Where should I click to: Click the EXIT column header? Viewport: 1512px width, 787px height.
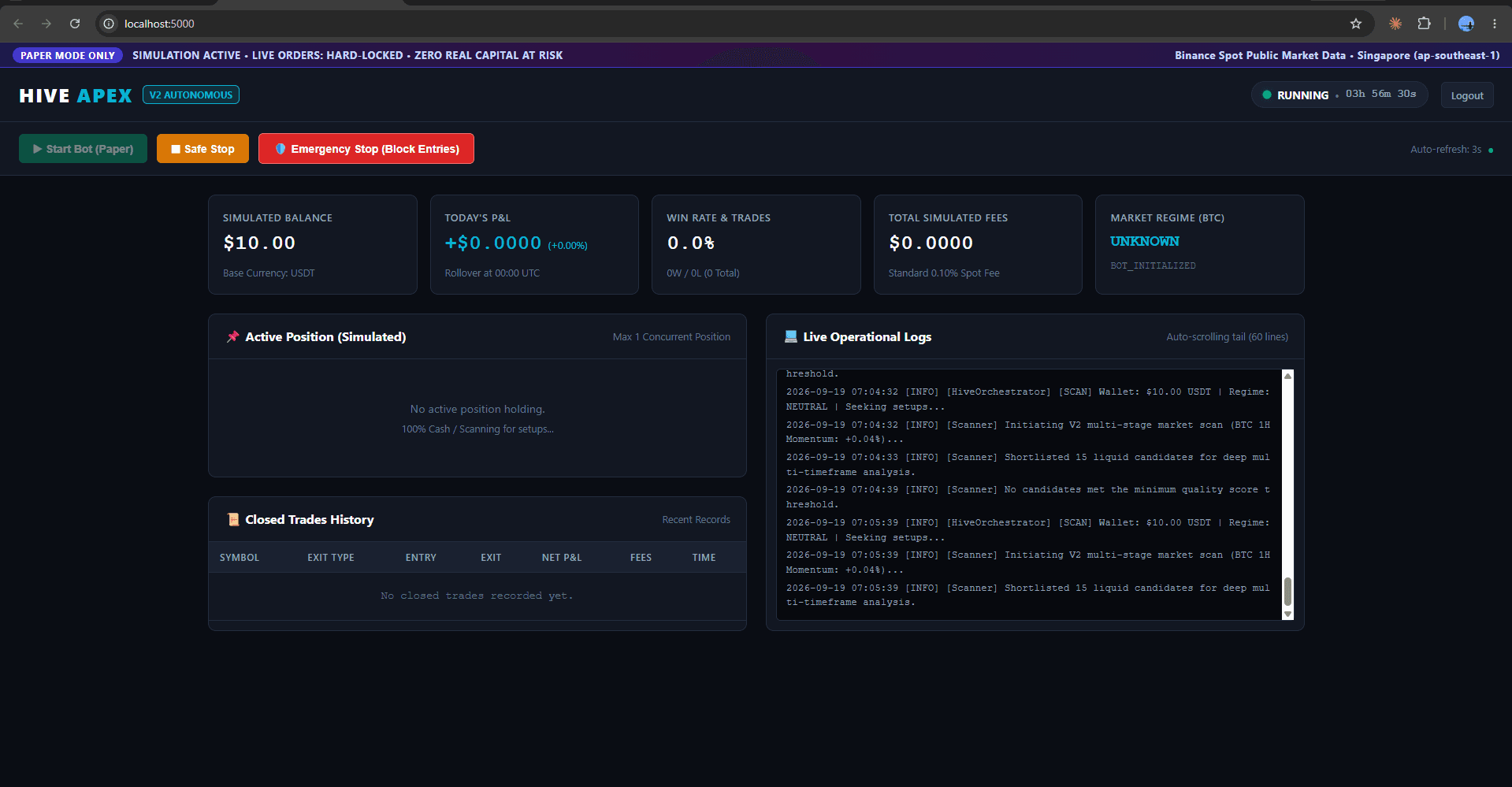(491, 558)
